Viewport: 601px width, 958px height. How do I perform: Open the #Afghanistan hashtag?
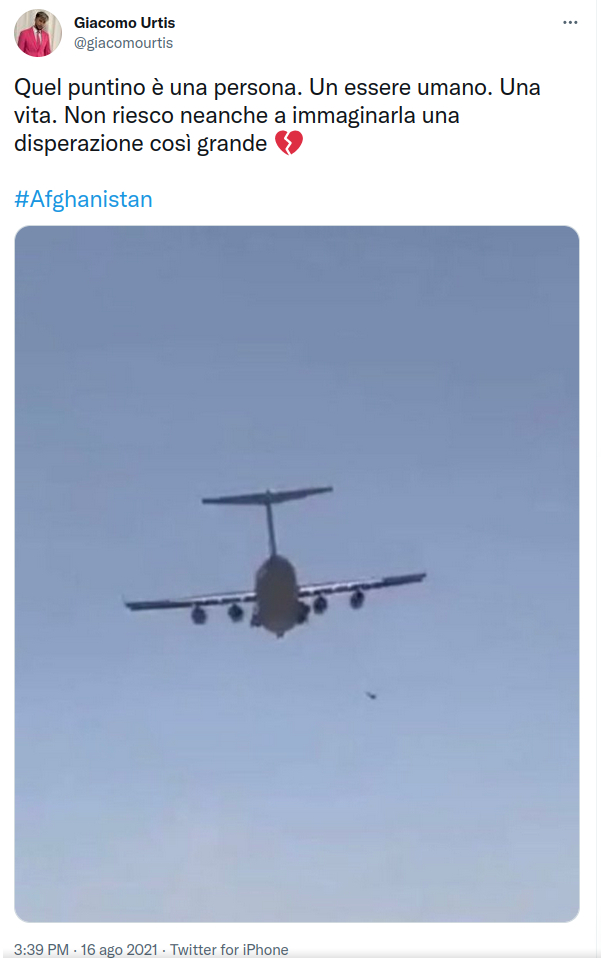(x=83, y=199)
